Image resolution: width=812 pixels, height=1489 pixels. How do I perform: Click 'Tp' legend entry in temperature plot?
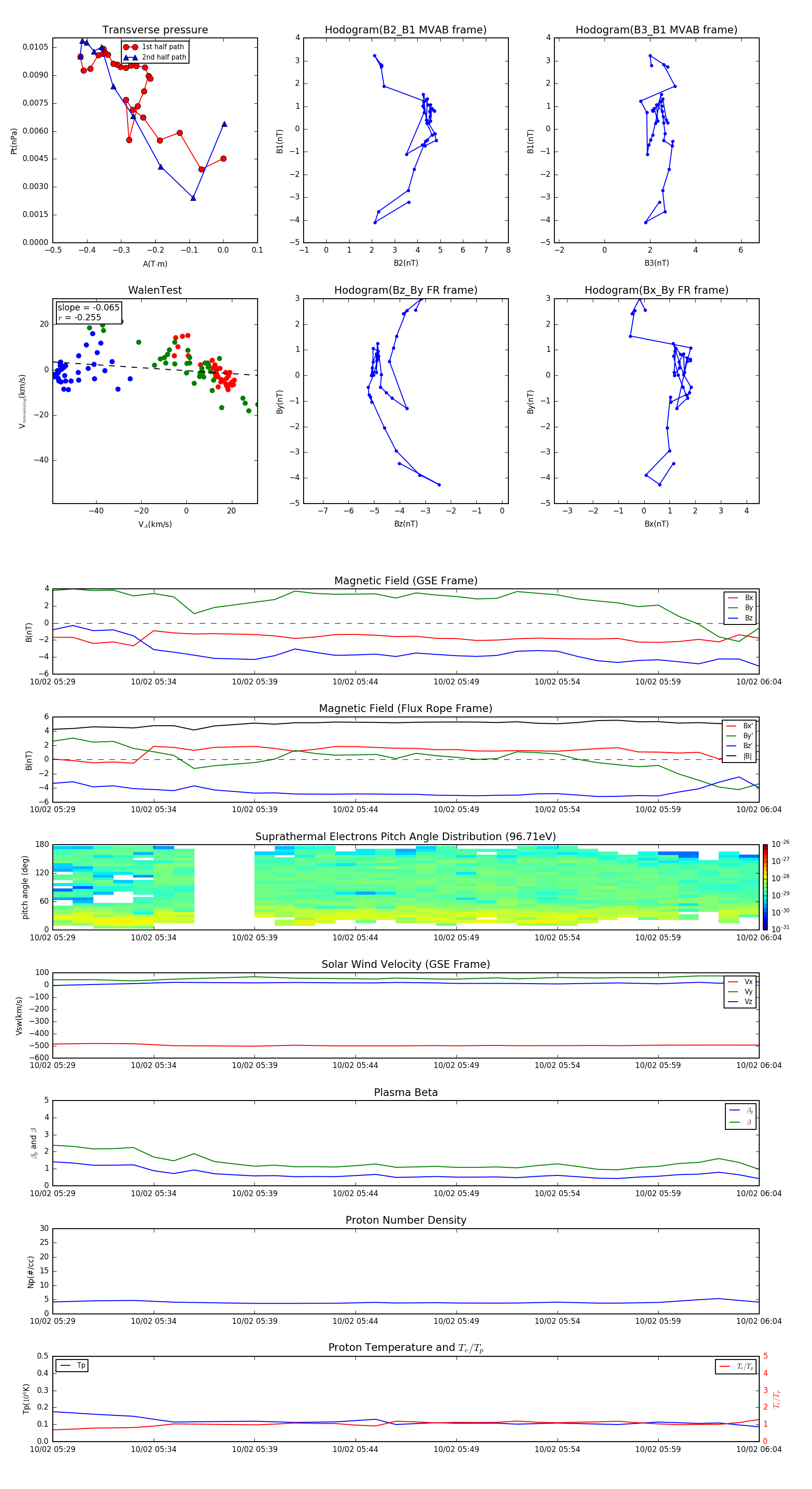[72, 1365]
